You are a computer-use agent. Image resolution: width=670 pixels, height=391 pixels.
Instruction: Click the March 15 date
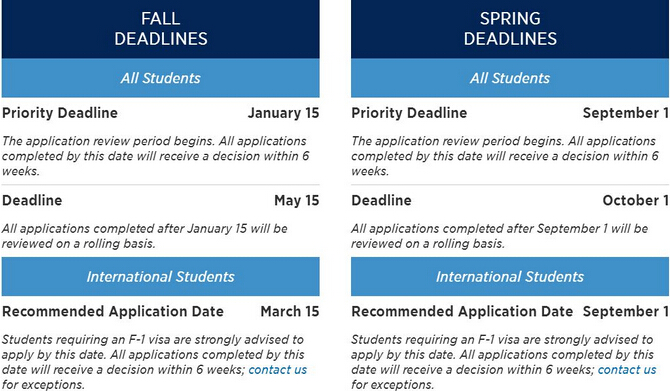tap(290, 312)
